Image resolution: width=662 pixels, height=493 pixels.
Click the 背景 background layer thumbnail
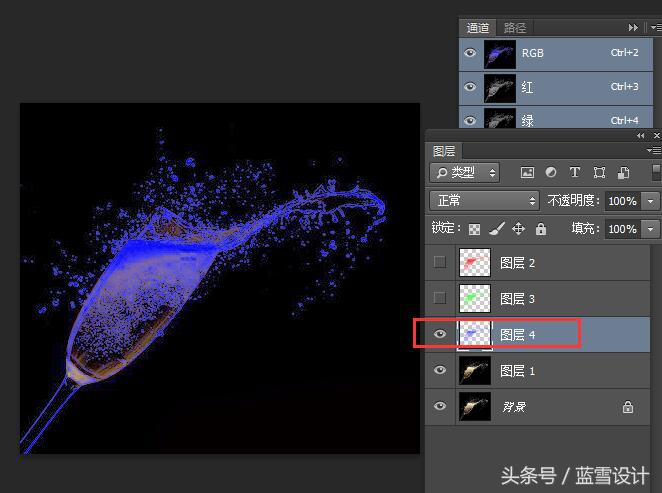tap(475, 406)
